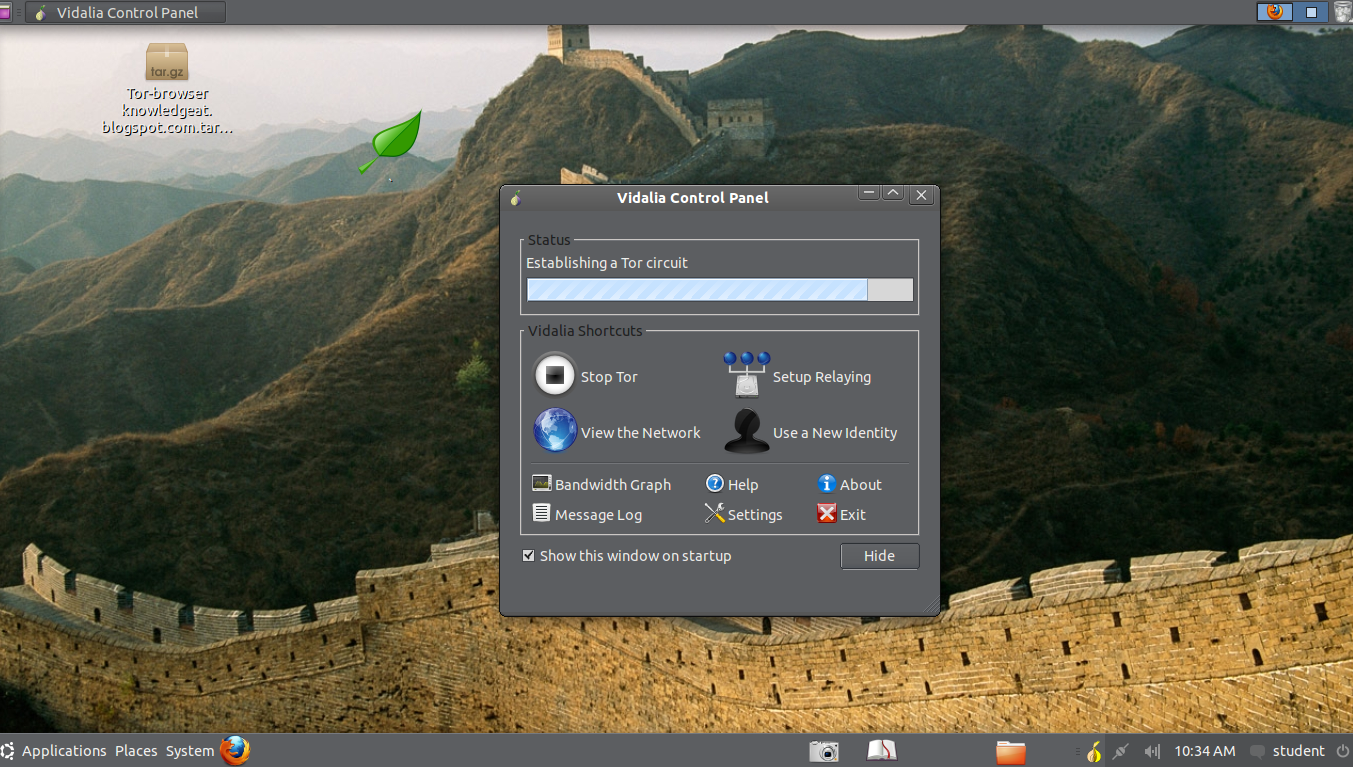Open the About dialog

click(850, 484)
